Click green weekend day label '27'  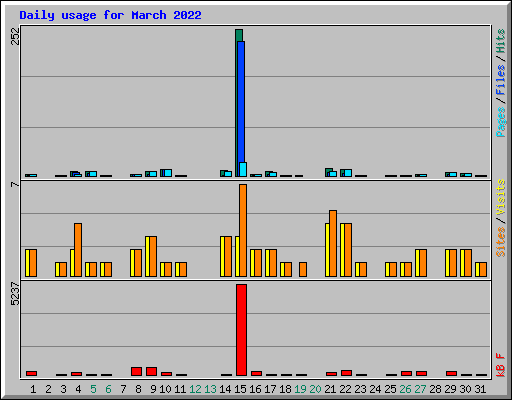click(x=420, y=389)
